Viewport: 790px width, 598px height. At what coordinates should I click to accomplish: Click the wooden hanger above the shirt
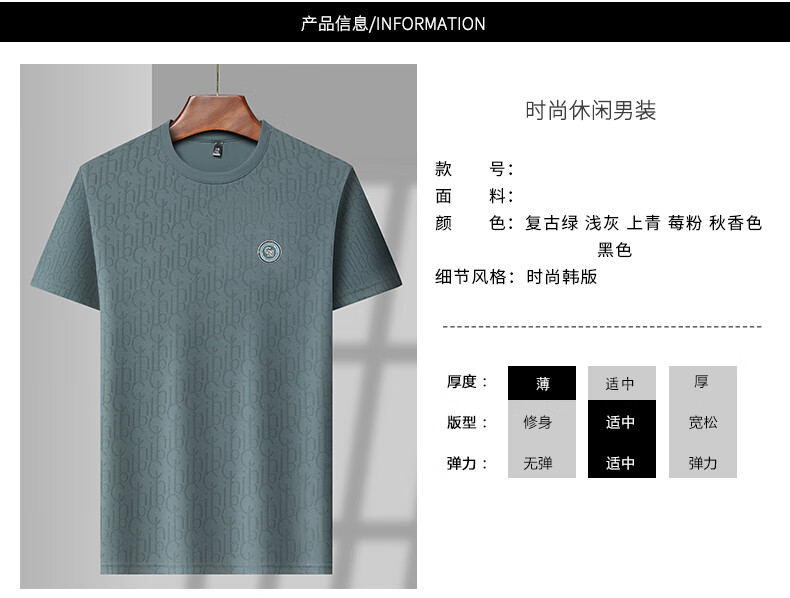tap(217, 115)
